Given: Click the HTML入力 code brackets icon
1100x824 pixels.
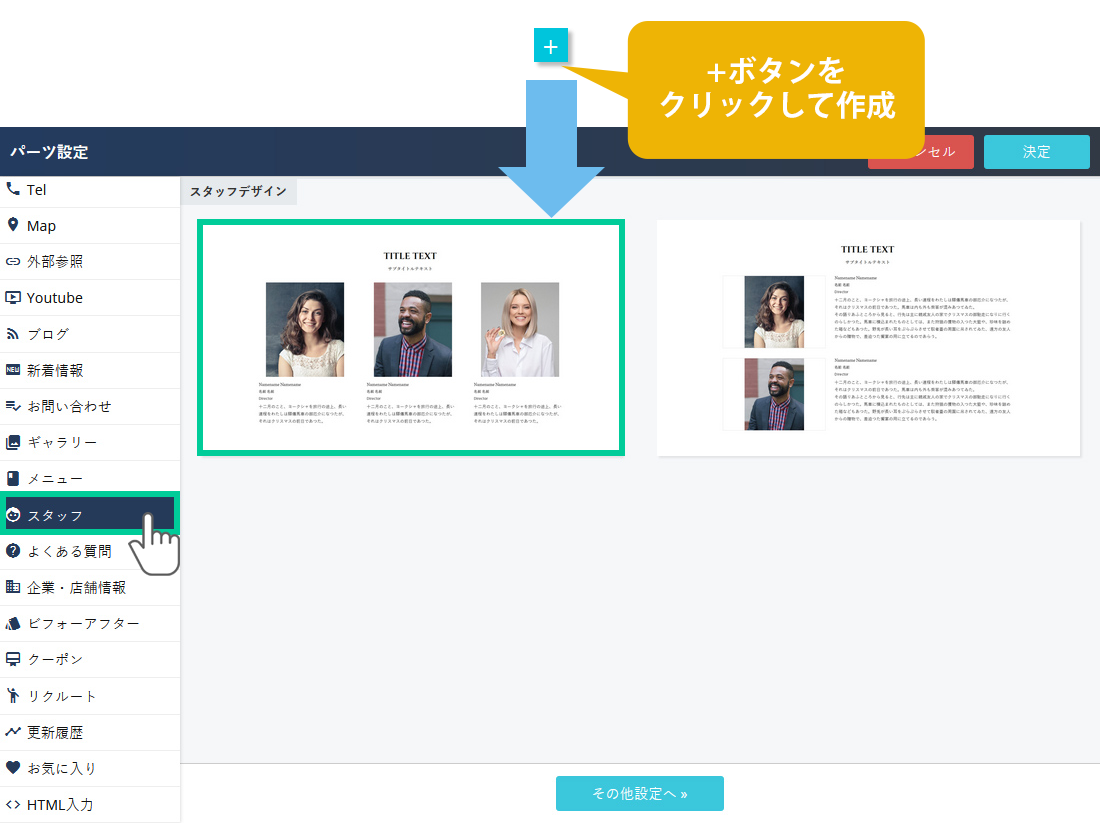Looking at the screenshot, I should [13, 804].
